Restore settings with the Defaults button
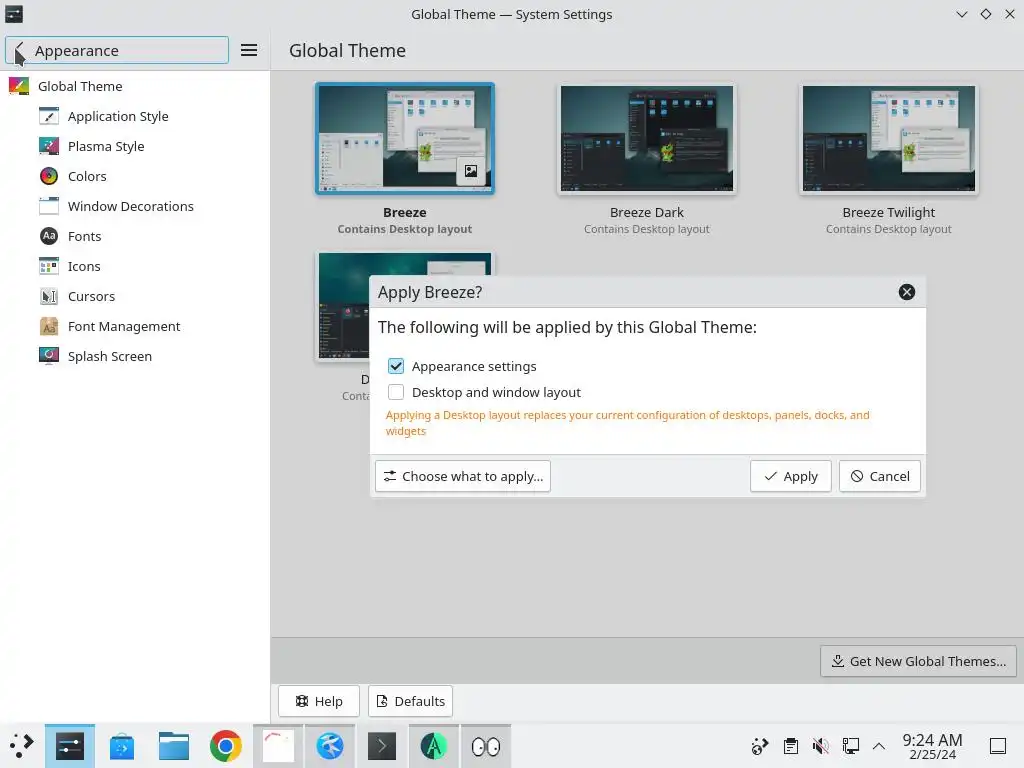Screen dimensions: 1024x768 [410, 701]
